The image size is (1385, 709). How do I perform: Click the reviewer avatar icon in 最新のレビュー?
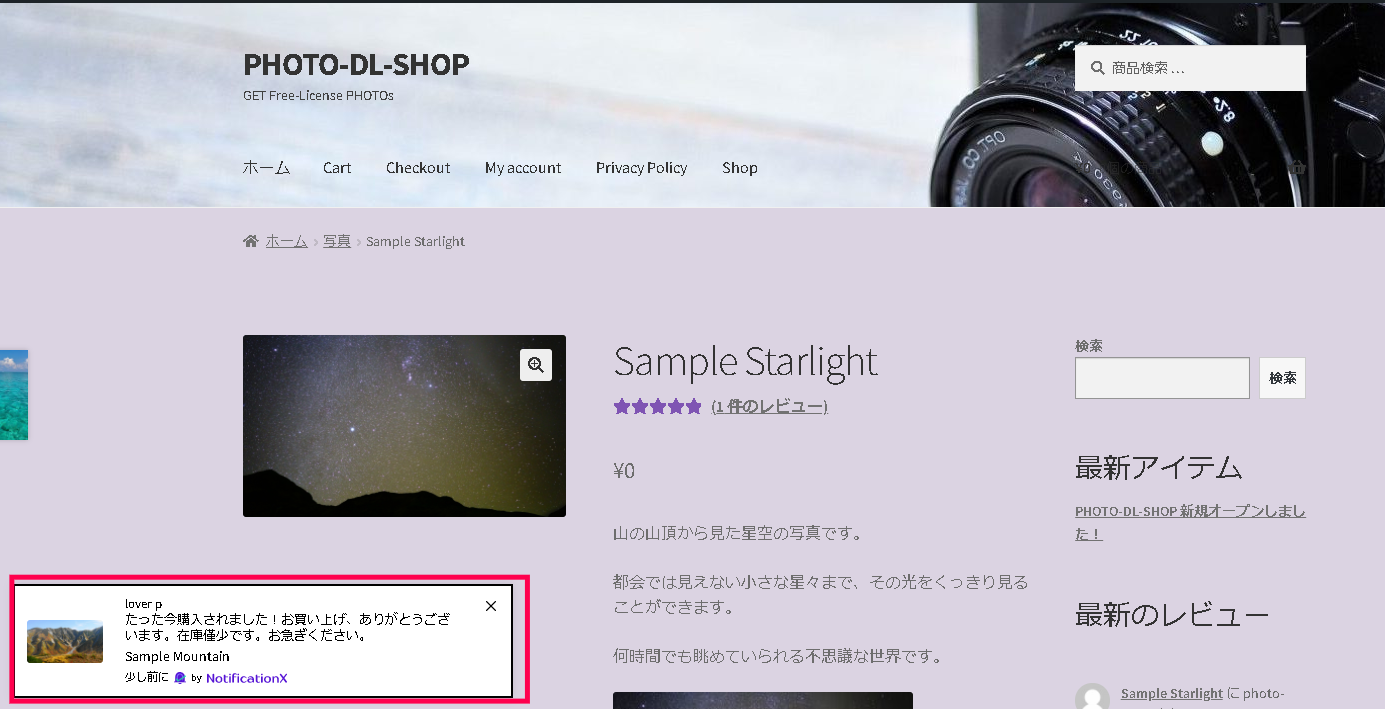pyautogui.click(x=1092, y=698)
